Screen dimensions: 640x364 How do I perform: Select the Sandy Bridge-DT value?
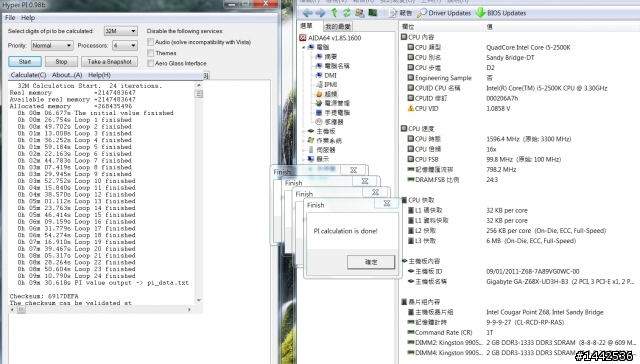510,58
